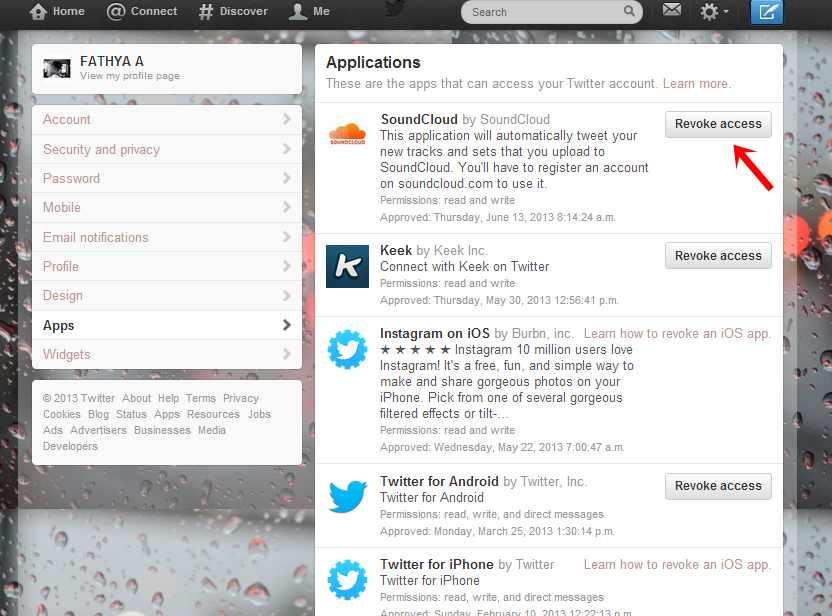Click Learn more link under Applications
This screenshot has width=832, height=616.
pos(697,84)
